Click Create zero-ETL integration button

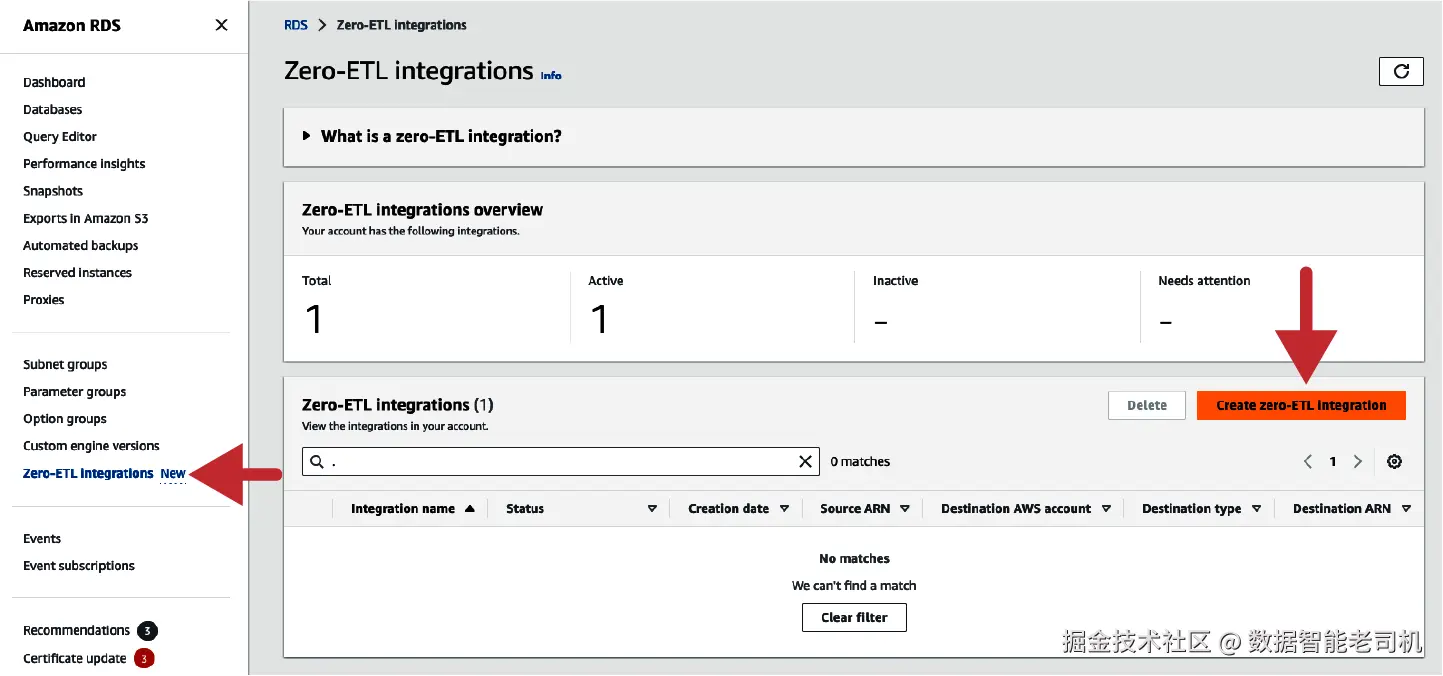(1300, 405)
